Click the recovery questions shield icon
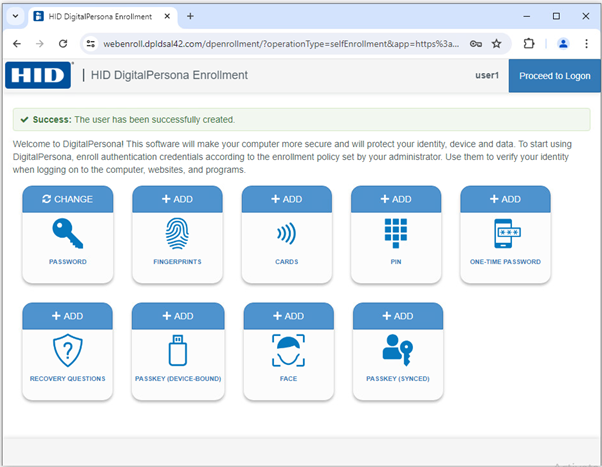Viewport: 602px width, 467px height. click(x=67, y=351)
